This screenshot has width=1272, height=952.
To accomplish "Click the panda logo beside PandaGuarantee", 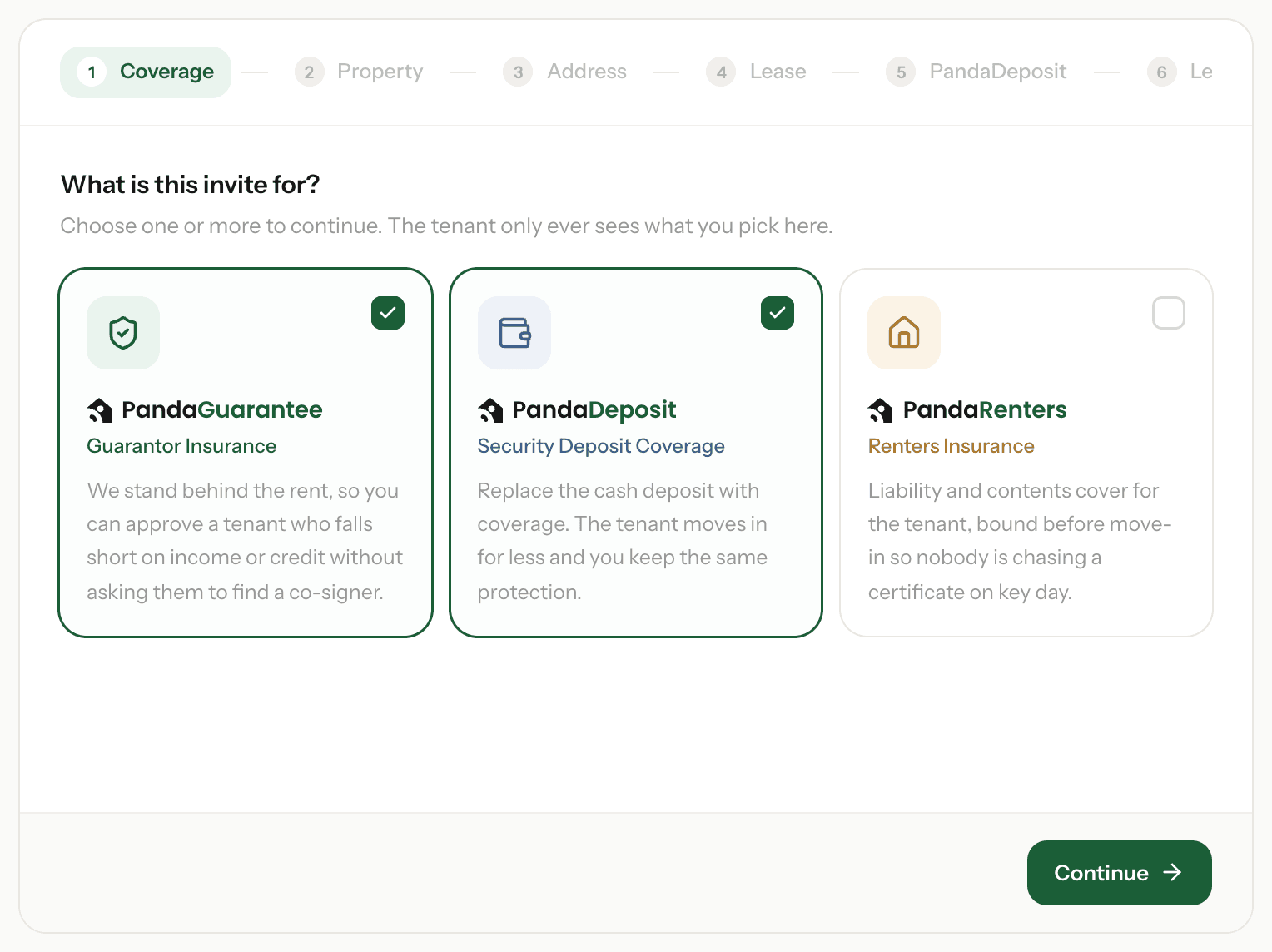I will (x=100, y=410).
